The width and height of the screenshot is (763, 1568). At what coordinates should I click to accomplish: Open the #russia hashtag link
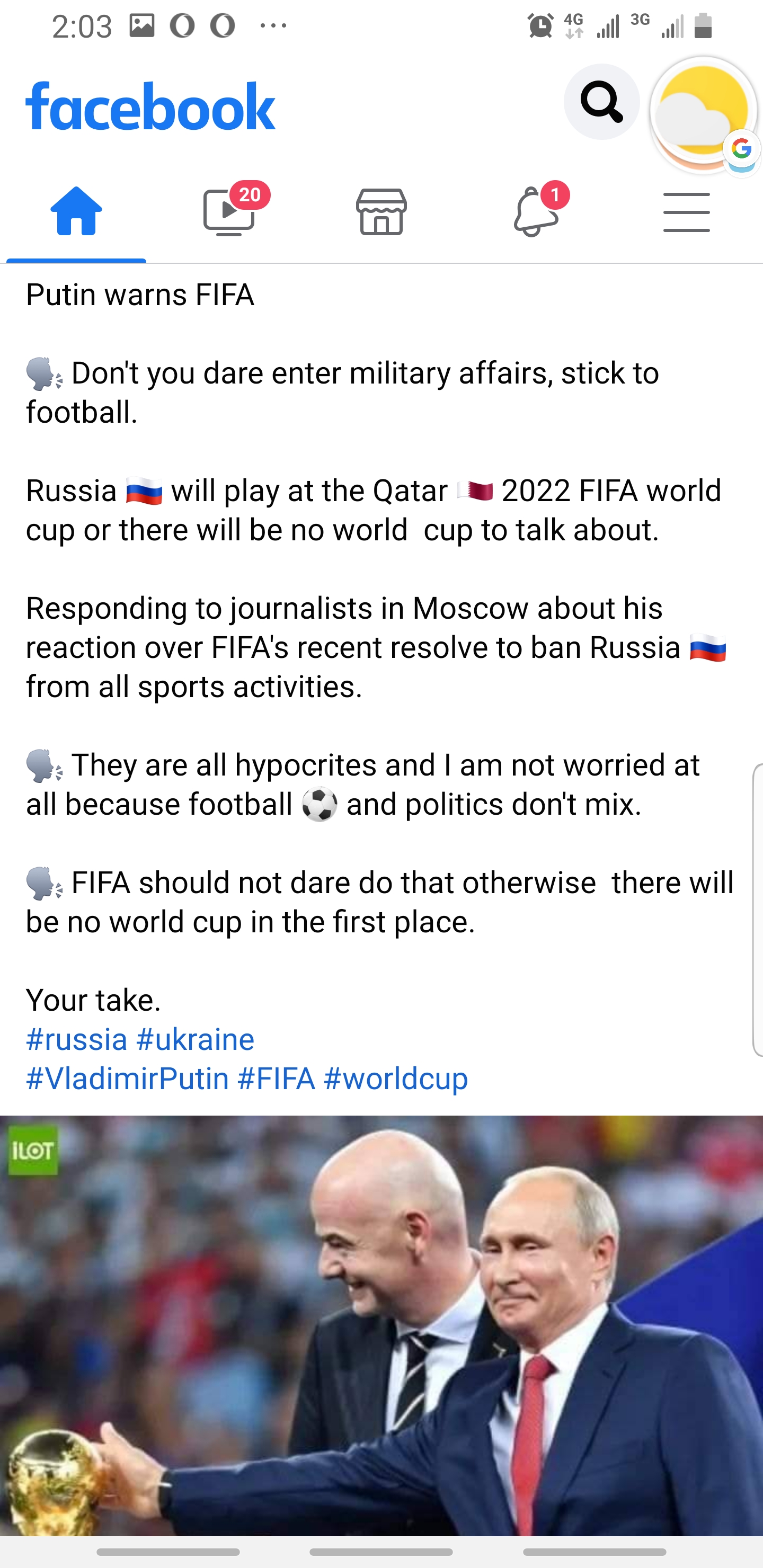tap(77, 1039)
